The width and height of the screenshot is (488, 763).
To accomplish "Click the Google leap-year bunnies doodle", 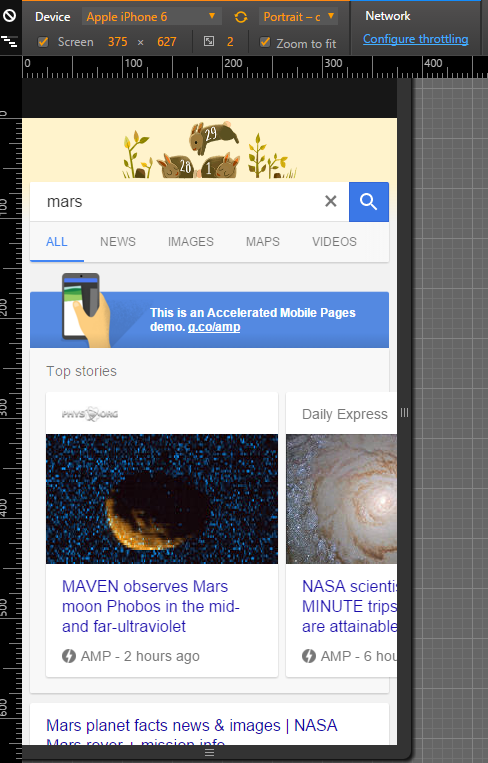I will coord(209,150).
